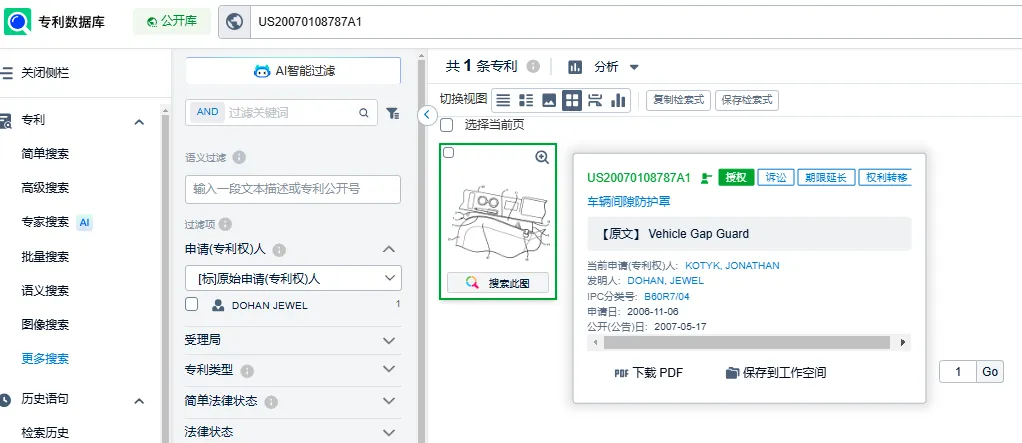Click the Go page button
Screen dimensions: 1022x443
[990, 372]
